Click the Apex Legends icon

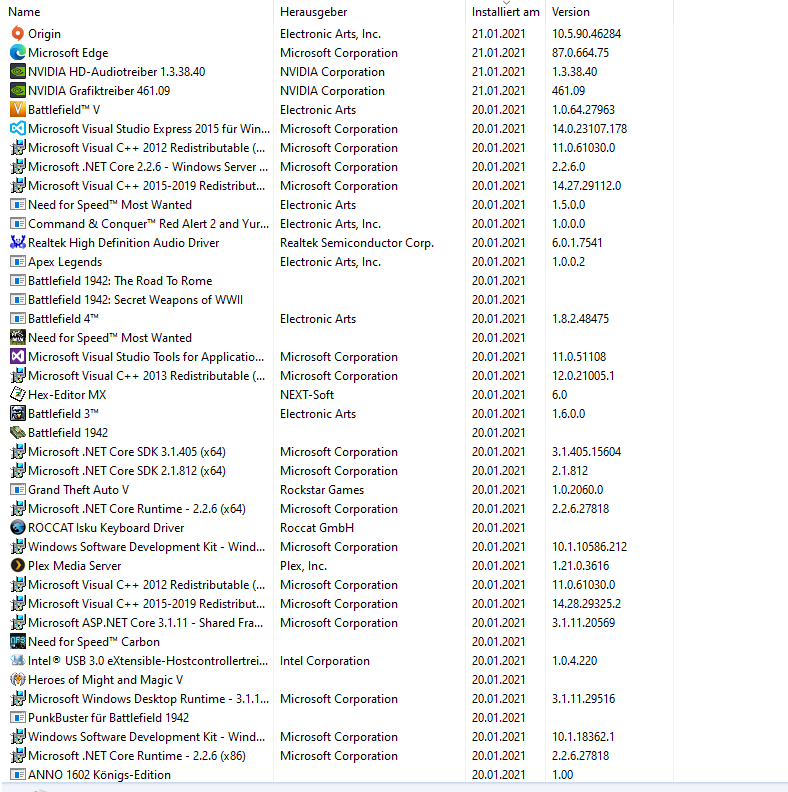click(x=18, y=262)
